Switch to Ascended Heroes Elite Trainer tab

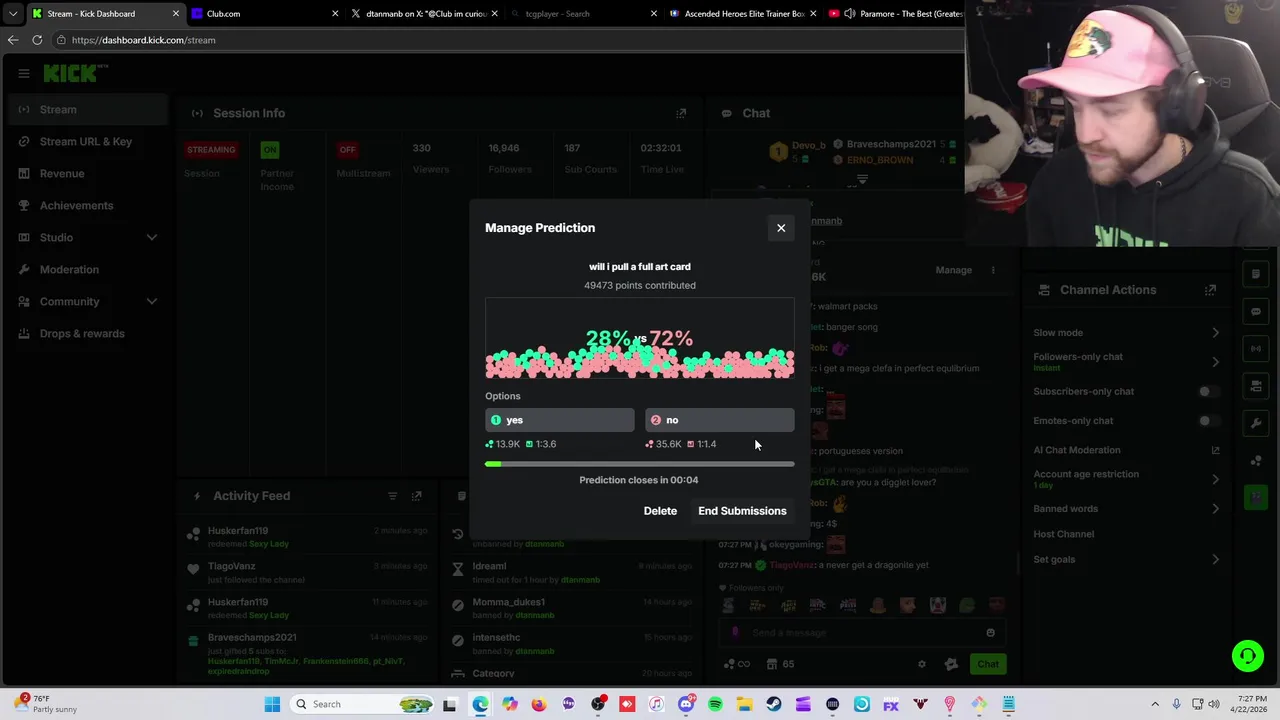[x=744, y=14]
